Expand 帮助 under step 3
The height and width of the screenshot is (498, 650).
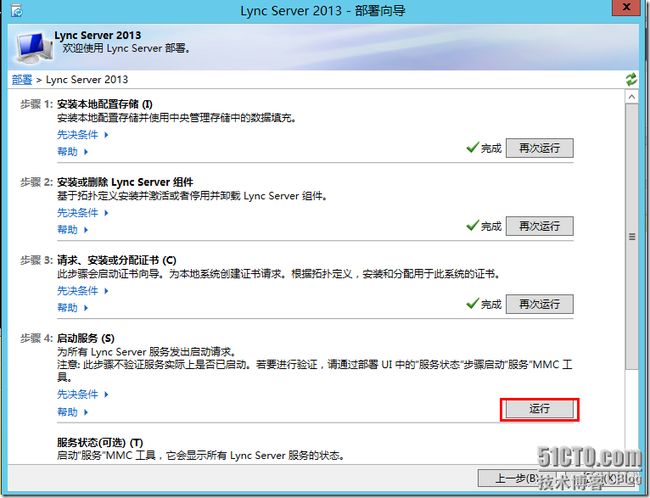click(73, 307)
